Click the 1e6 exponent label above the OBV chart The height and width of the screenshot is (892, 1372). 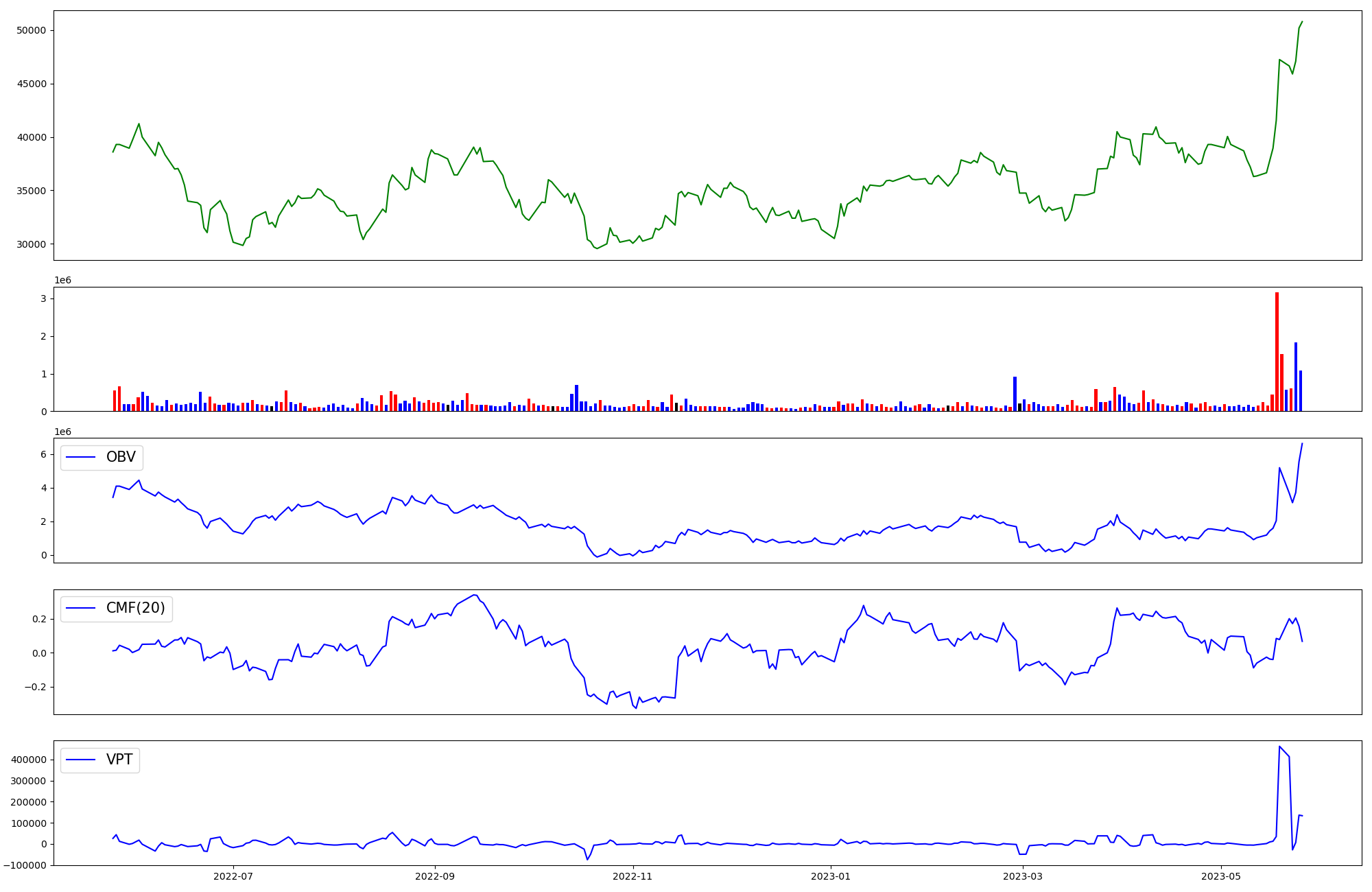pyautogui.click(x=63, y=432)
